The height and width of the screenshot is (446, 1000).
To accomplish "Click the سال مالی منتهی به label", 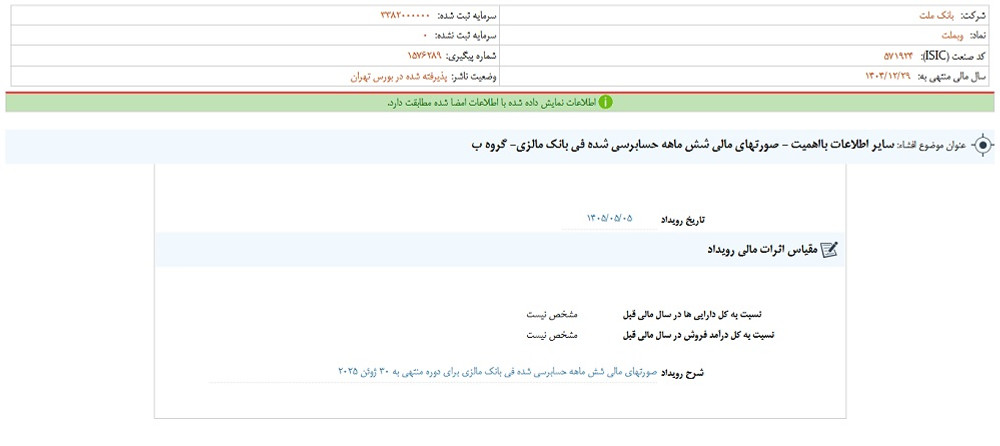I will [951, 77].
